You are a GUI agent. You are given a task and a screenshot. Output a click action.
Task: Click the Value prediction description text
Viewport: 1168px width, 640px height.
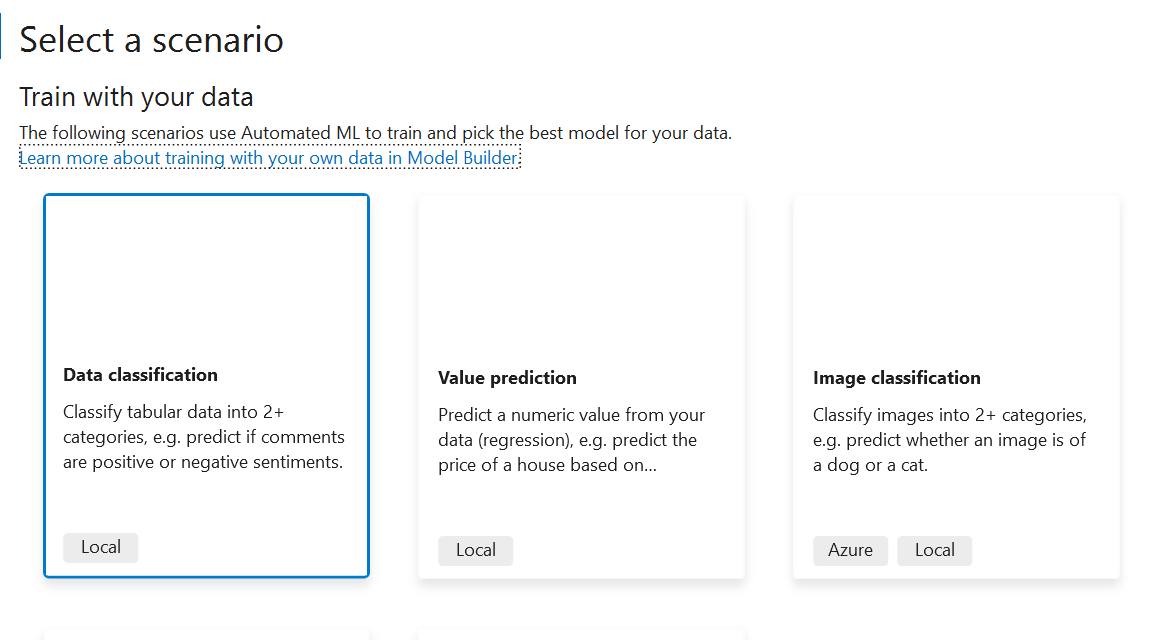pos(572,439)
